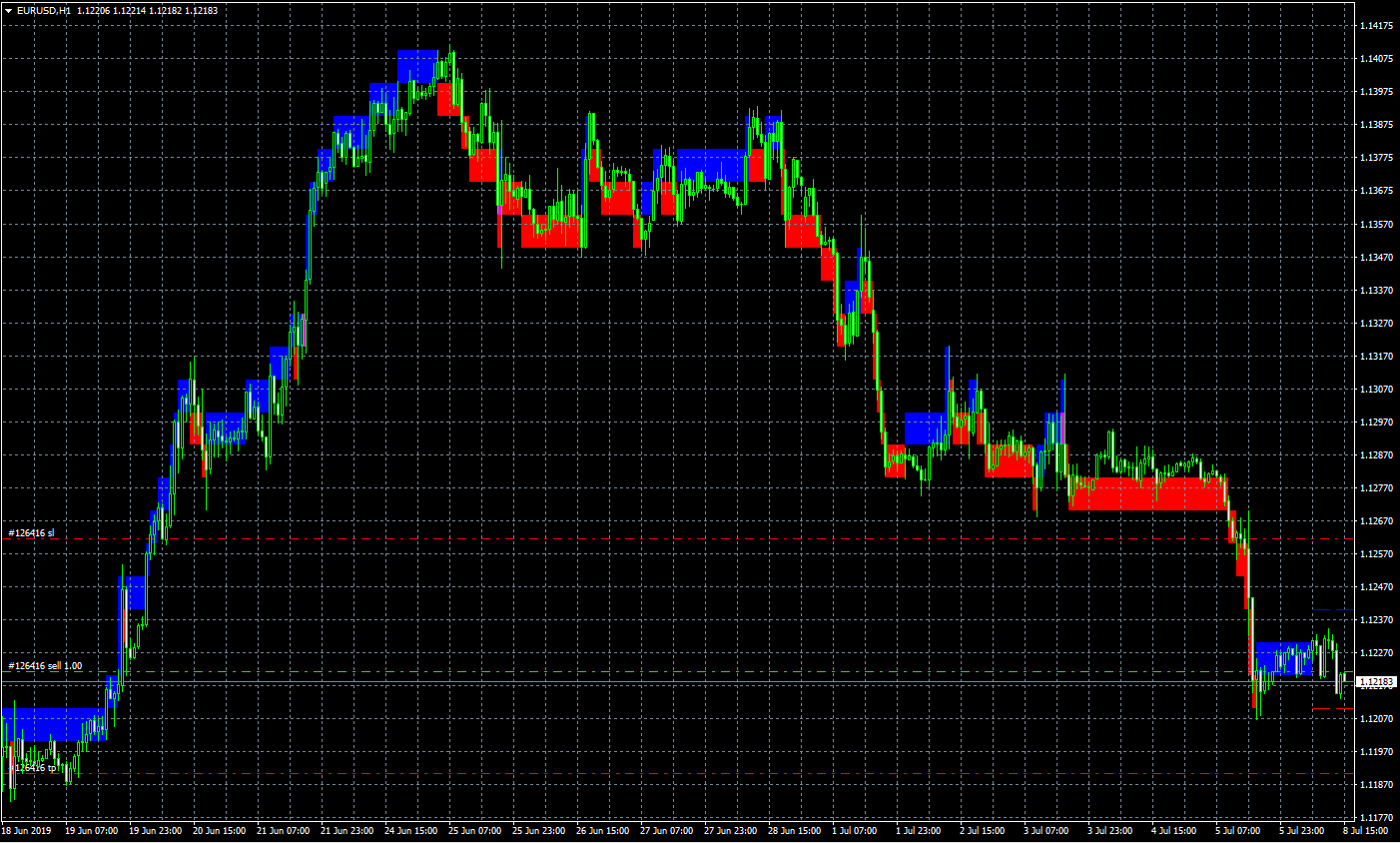Click price axis label 1.13675
Screen dimensions: 1400x843
(x=1376, y=191)
